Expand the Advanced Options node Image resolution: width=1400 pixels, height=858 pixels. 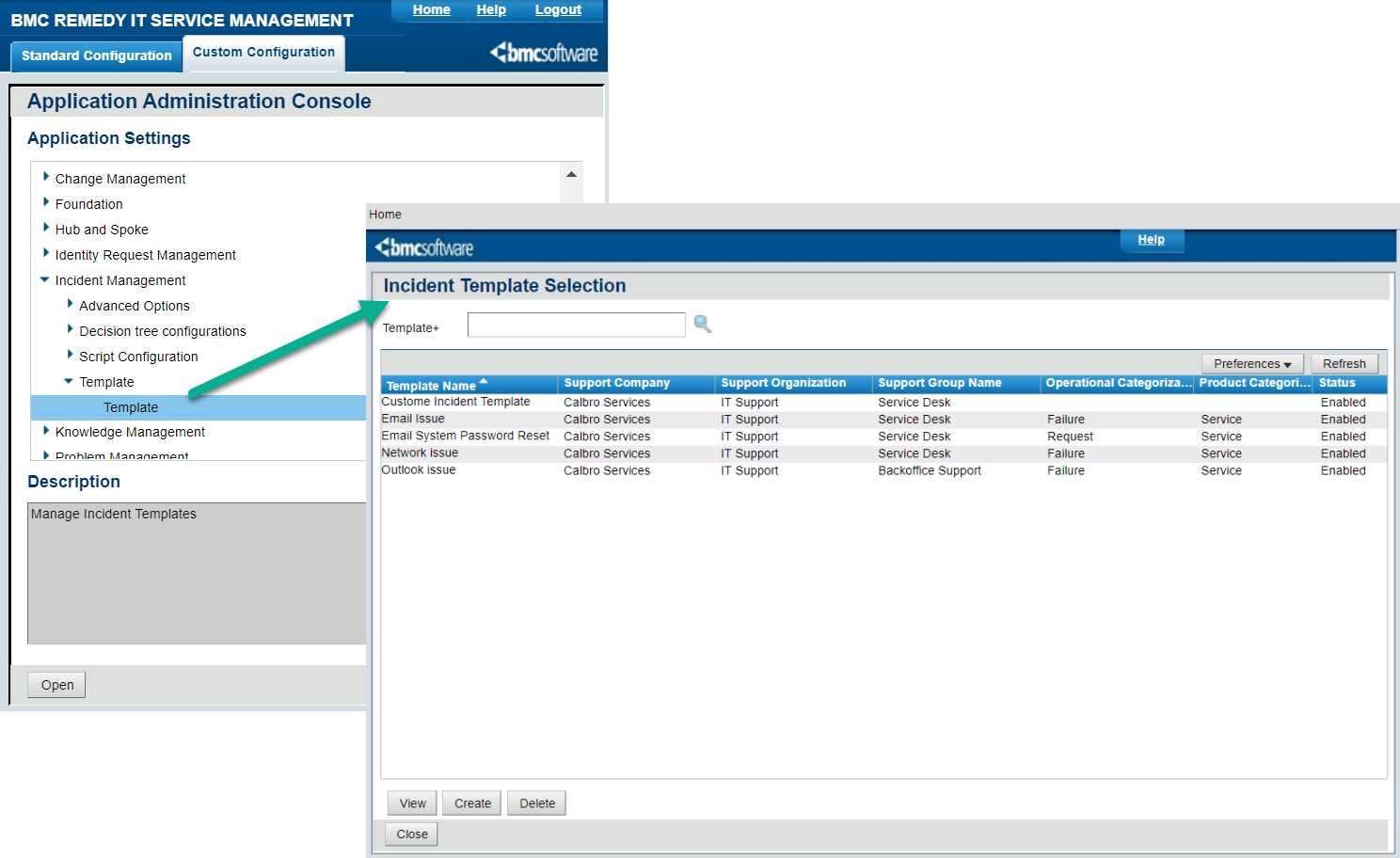(x=70, y=304)
